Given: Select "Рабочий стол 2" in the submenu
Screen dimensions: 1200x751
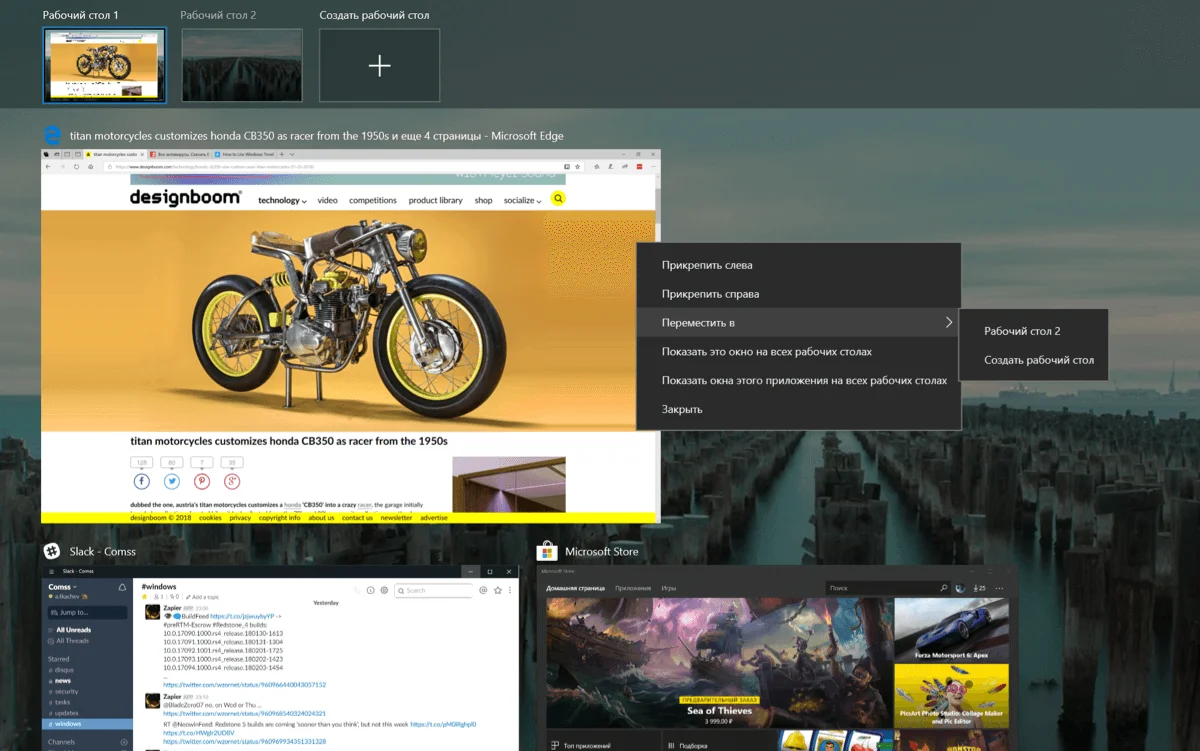Looking at the screenshot, I should coord(1022,331).
